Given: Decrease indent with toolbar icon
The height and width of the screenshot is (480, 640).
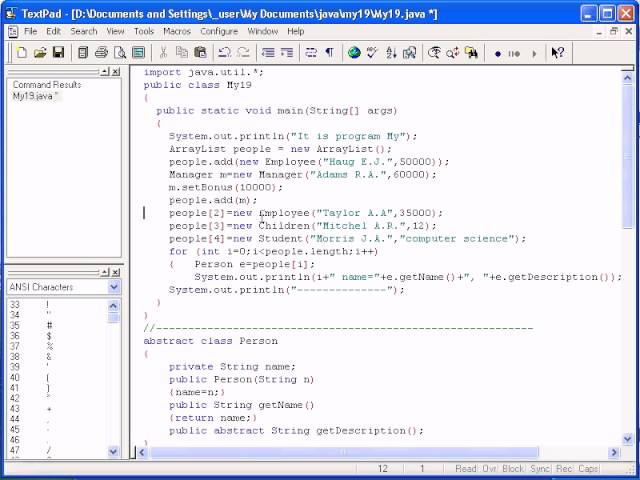Looking at the screenshot, I should tap(268, 53).
